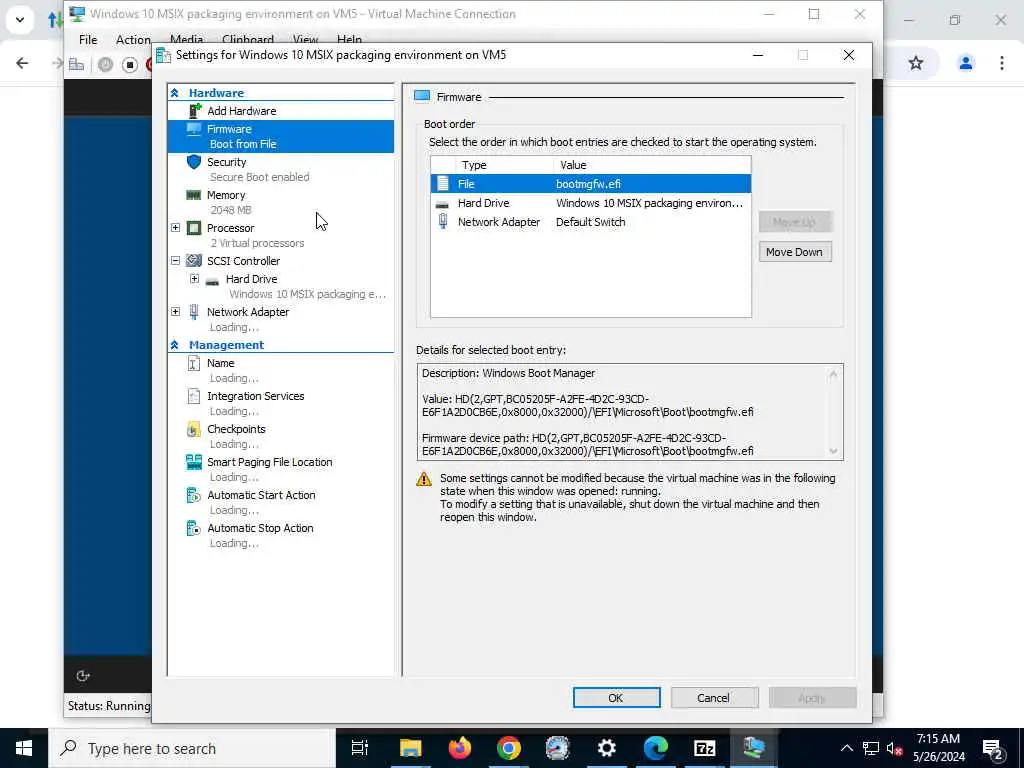This screenshot has width=1024, height=768.
Task: Click the Processor icon
Action: point(194,228)
